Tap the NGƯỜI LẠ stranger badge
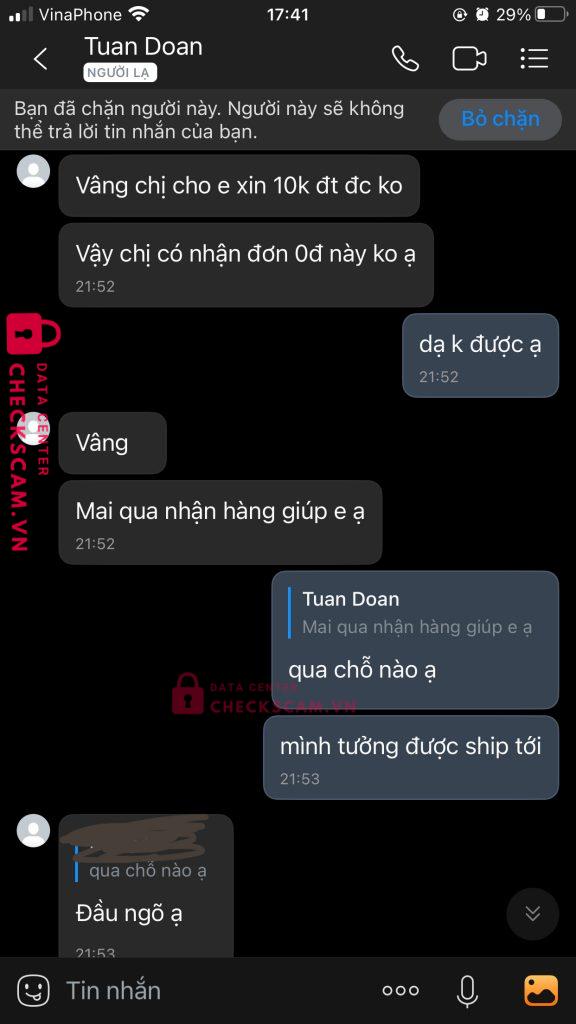Screen dimensions: 576x1024 coord(120,72)
